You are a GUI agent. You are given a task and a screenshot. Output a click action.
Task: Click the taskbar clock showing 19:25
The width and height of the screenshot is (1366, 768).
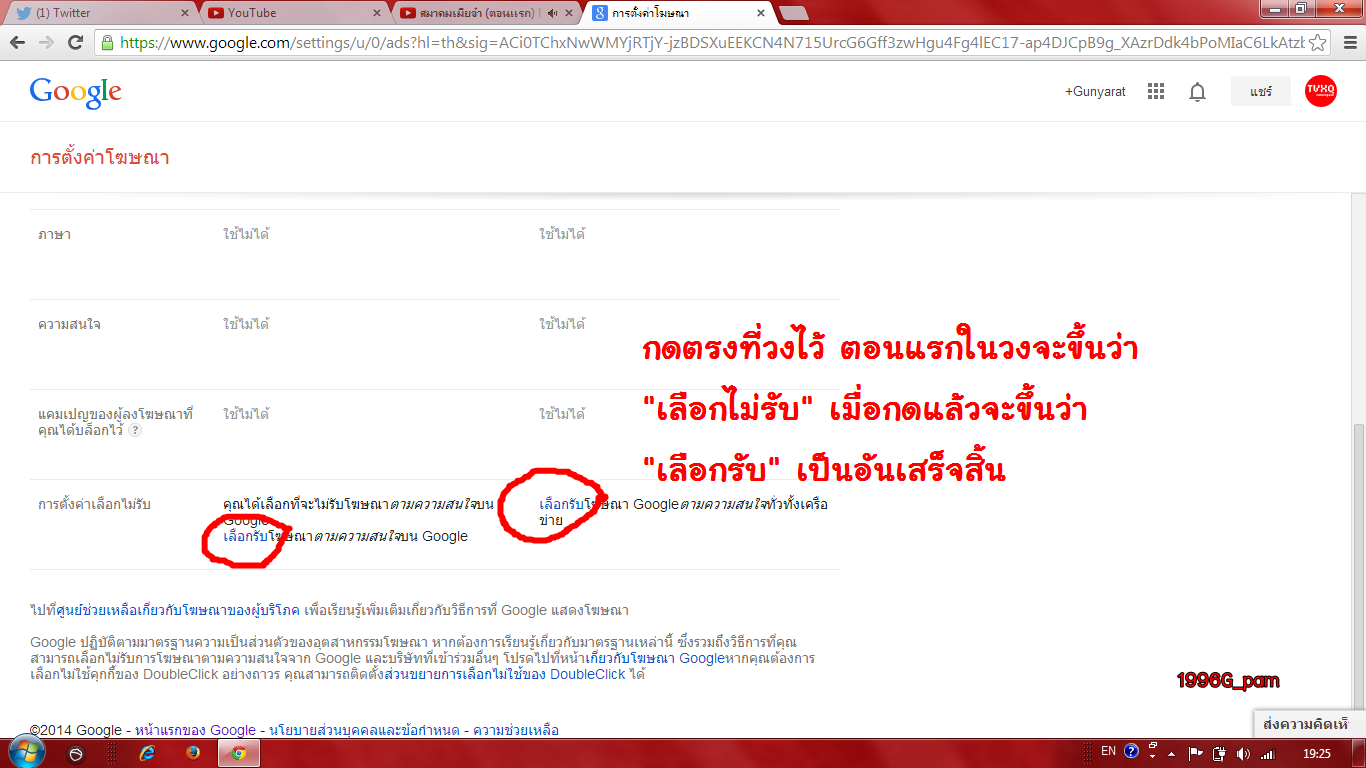[x=1317, y=753]
